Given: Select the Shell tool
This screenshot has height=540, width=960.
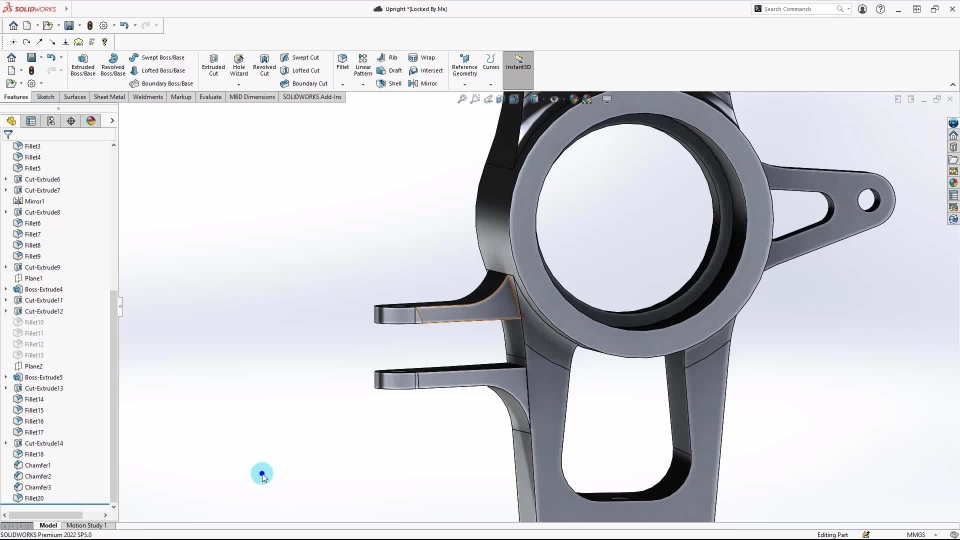Looking at the screenshot, I should point(389,84).
